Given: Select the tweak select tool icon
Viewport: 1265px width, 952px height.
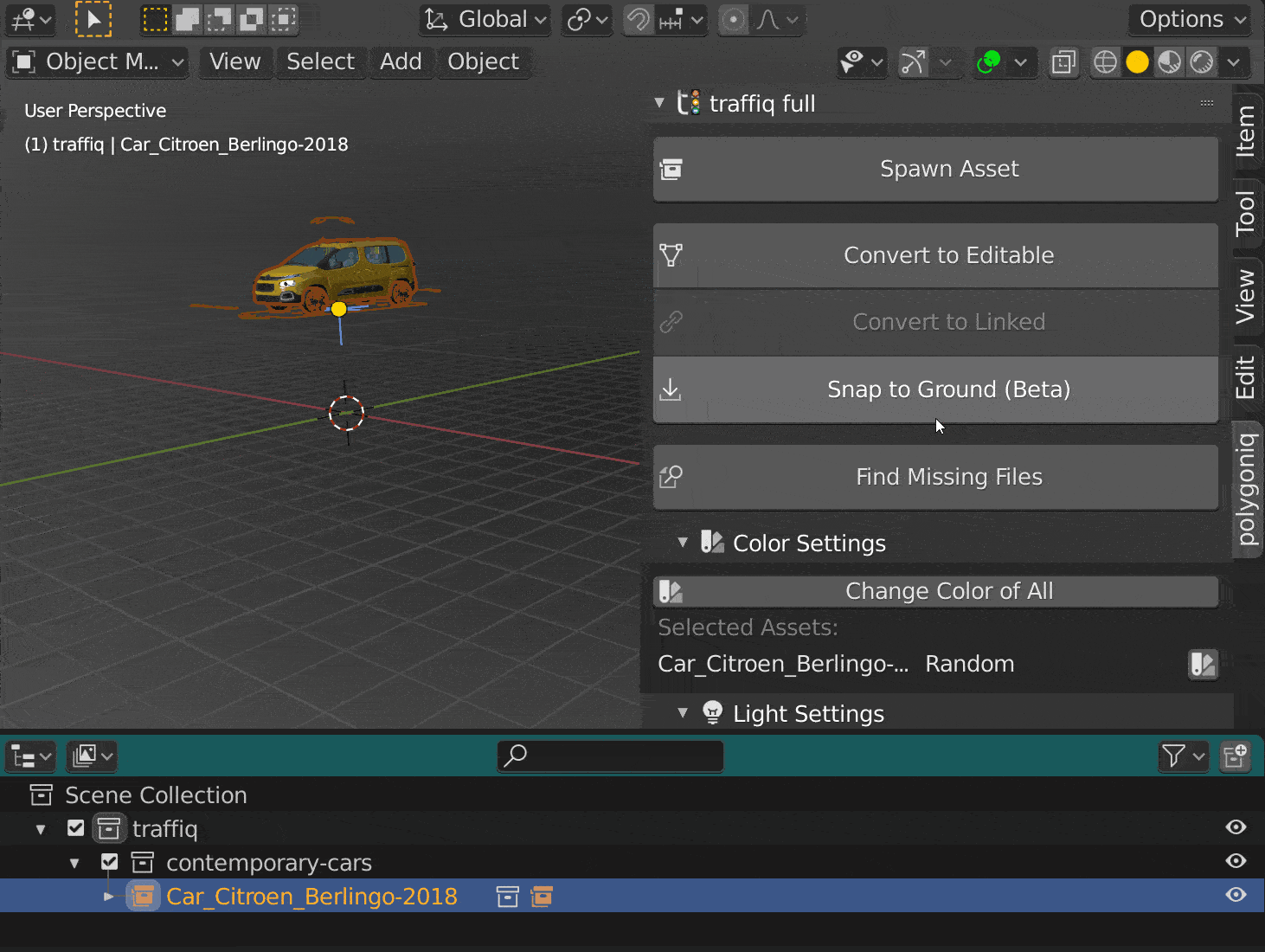Looking at the screenshot, I should coord(93,19).
